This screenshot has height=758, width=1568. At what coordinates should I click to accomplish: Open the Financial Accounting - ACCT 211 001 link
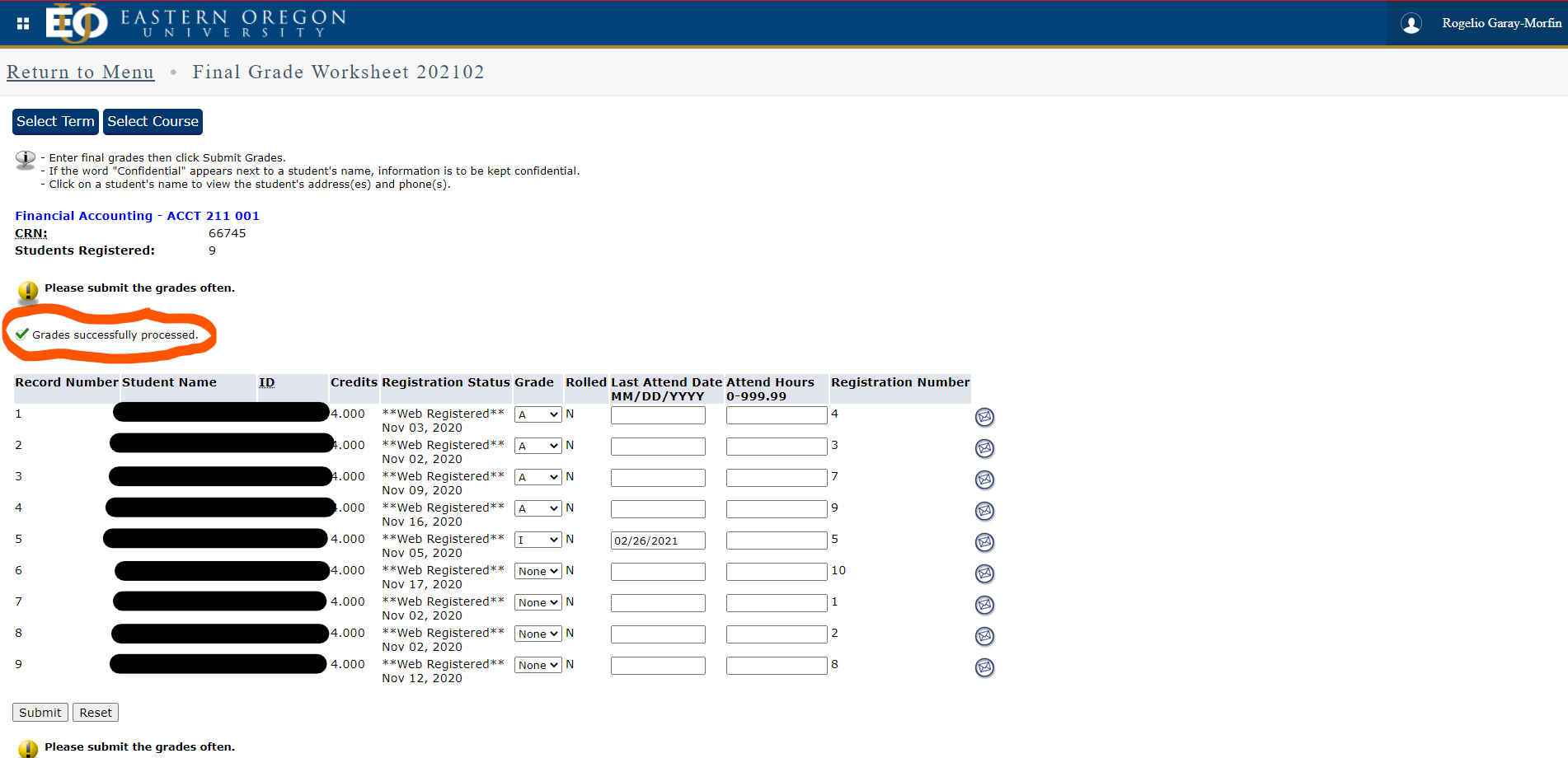click(x=137, y=215)
